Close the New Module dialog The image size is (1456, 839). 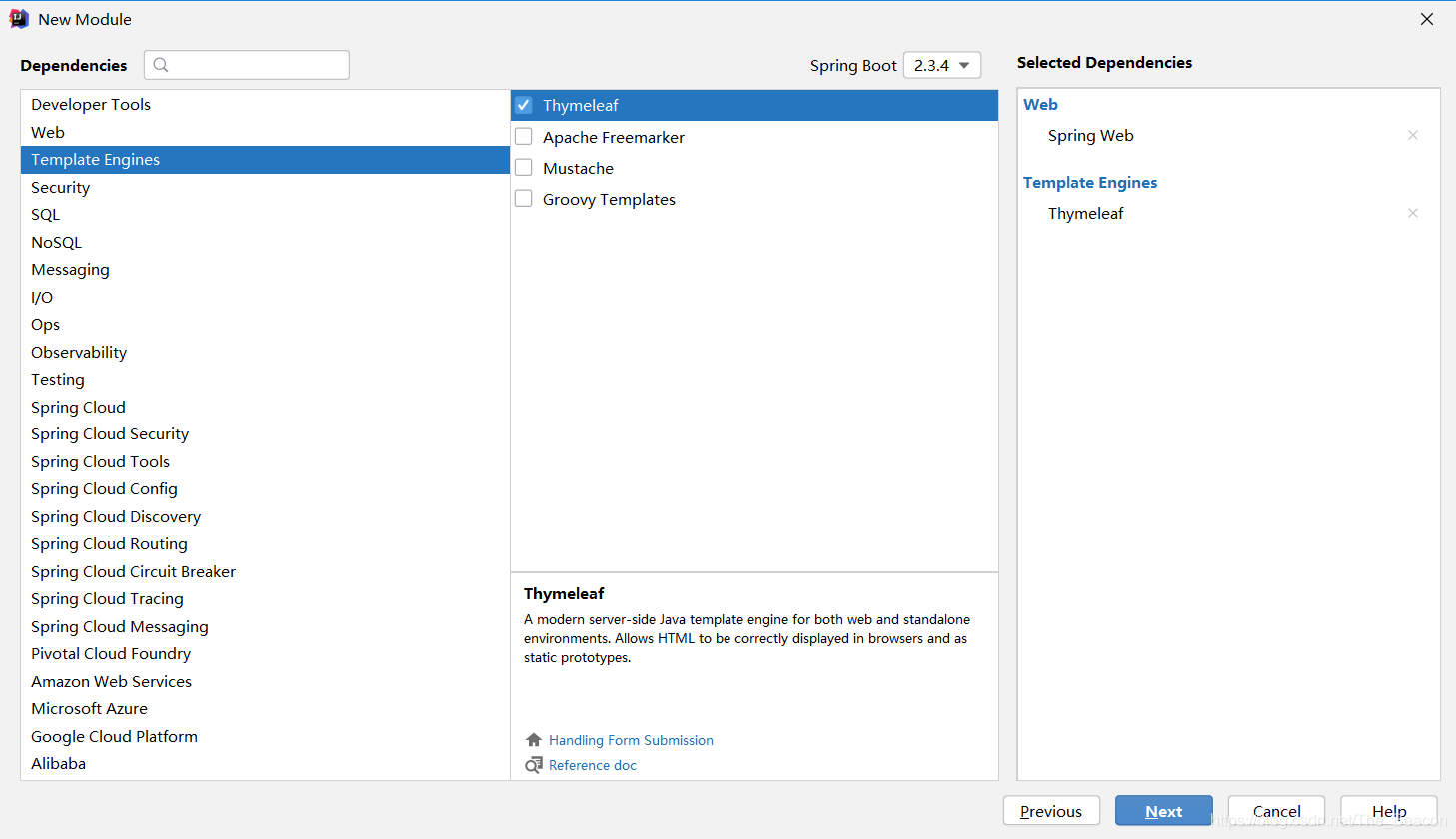point(1427,19)
